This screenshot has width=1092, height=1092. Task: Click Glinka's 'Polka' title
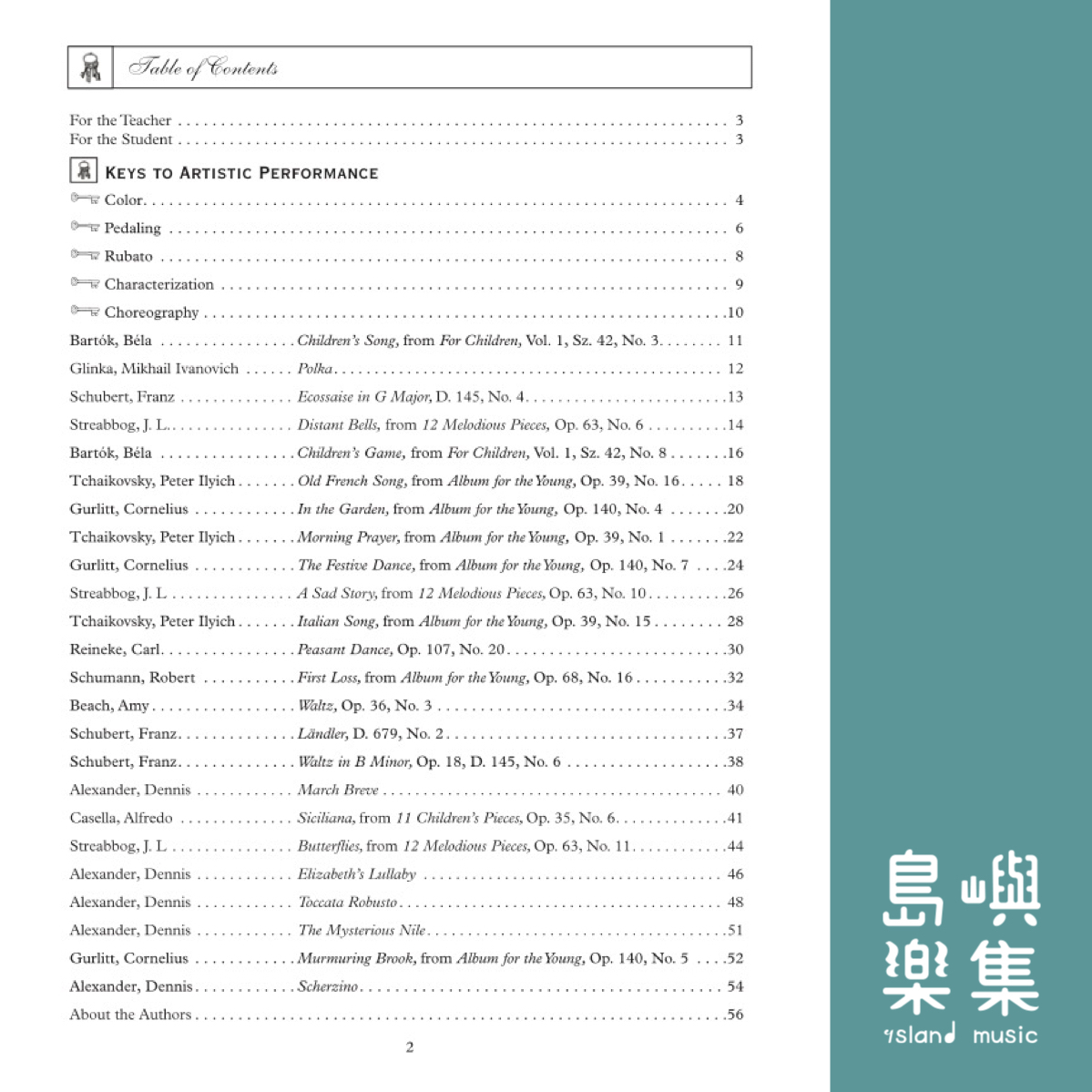315,369
